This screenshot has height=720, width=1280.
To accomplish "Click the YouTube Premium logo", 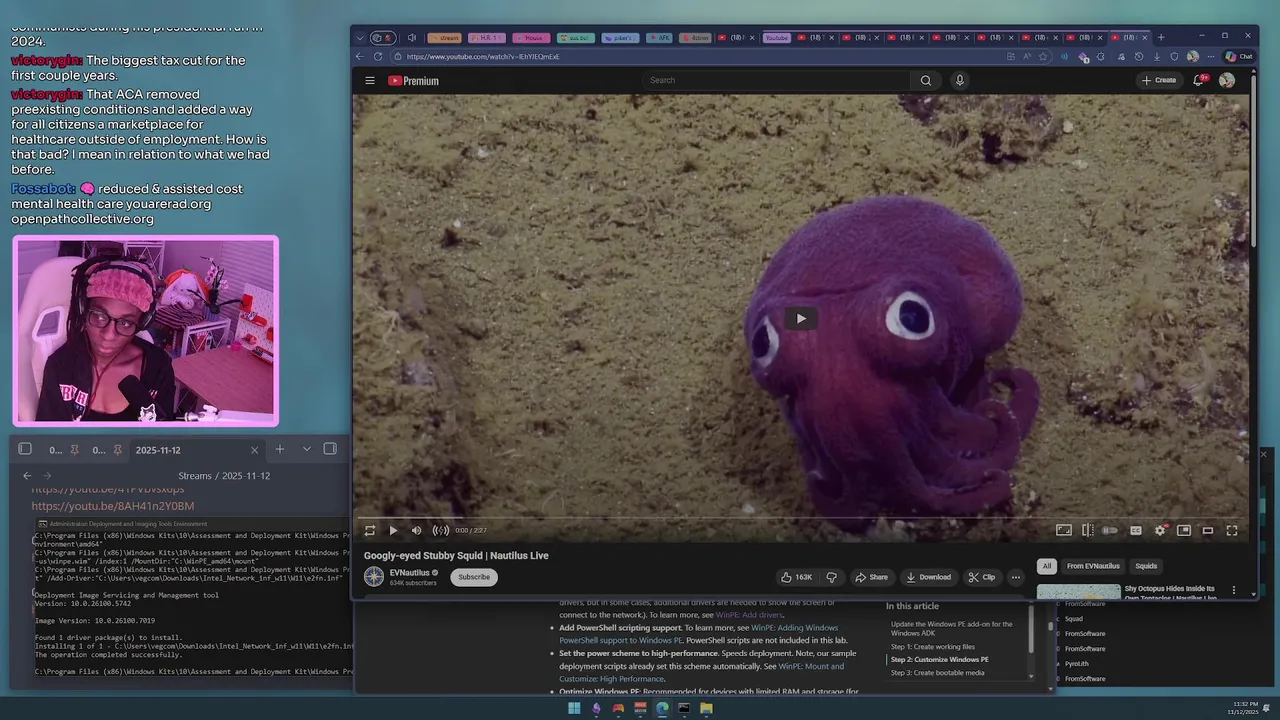I will tap(413, 81).
